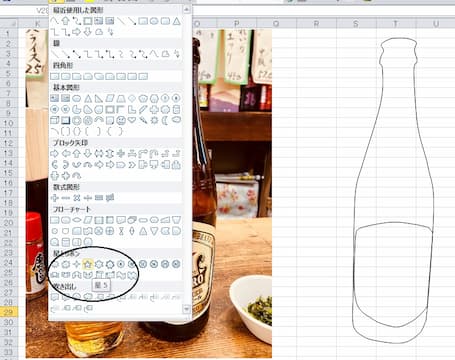Pick the Rounded Rectangle in rectangles section
Image resolution: width=455 pixels, height=360 pixels.
click(x=66, y=76)
